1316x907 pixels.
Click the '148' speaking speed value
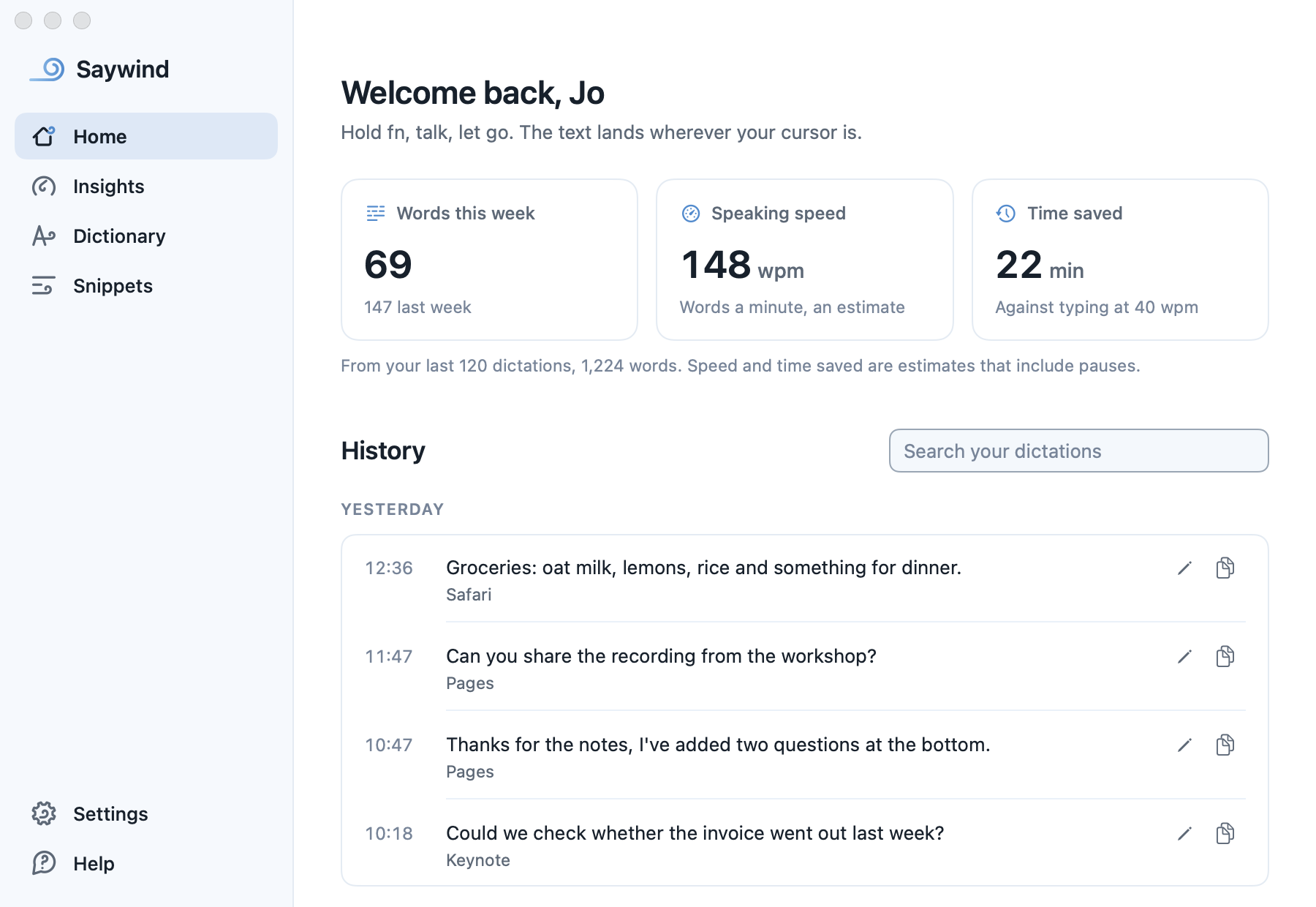tap(716, 265)
